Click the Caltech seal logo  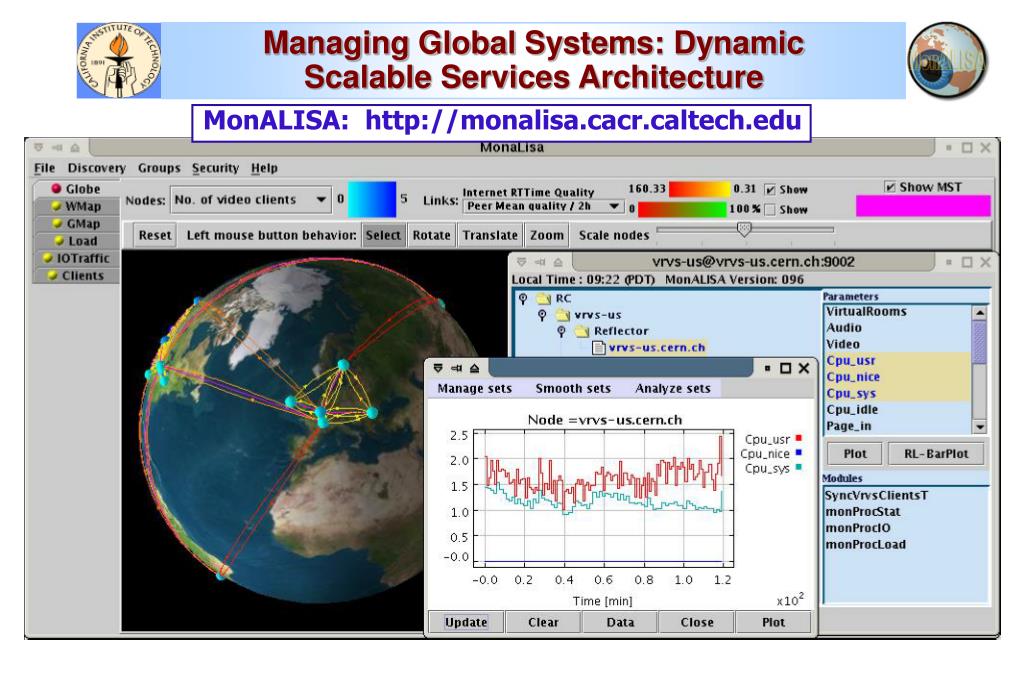click(x=118, y=61)
